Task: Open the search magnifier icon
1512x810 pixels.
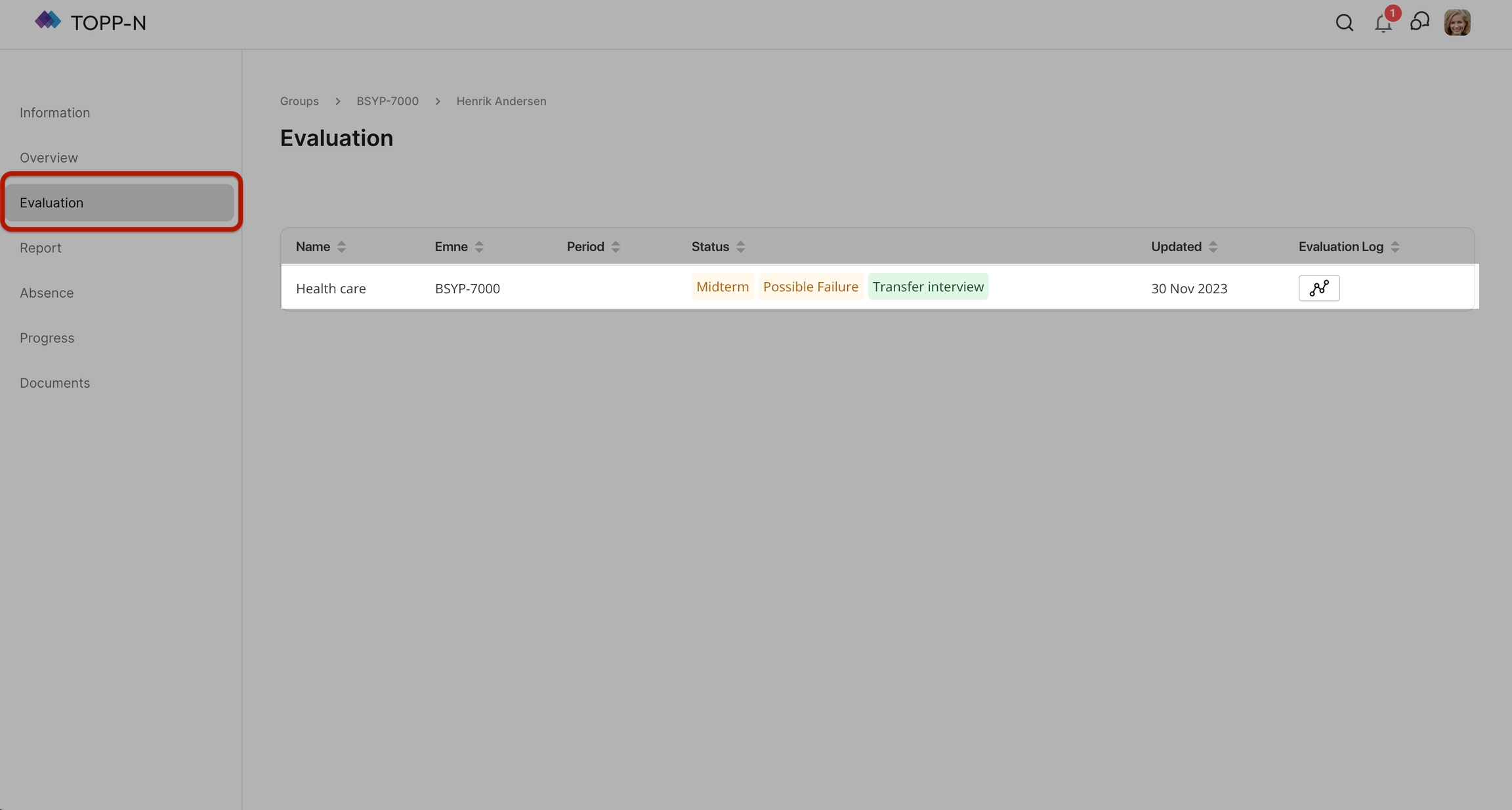Action: tap(1344, 23)
